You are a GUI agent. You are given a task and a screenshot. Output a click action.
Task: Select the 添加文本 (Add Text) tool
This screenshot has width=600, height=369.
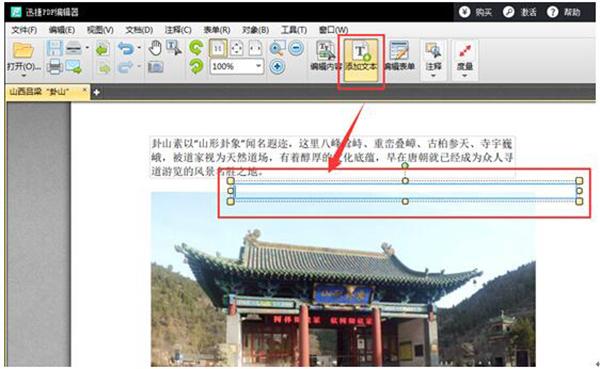pos(361,59)
